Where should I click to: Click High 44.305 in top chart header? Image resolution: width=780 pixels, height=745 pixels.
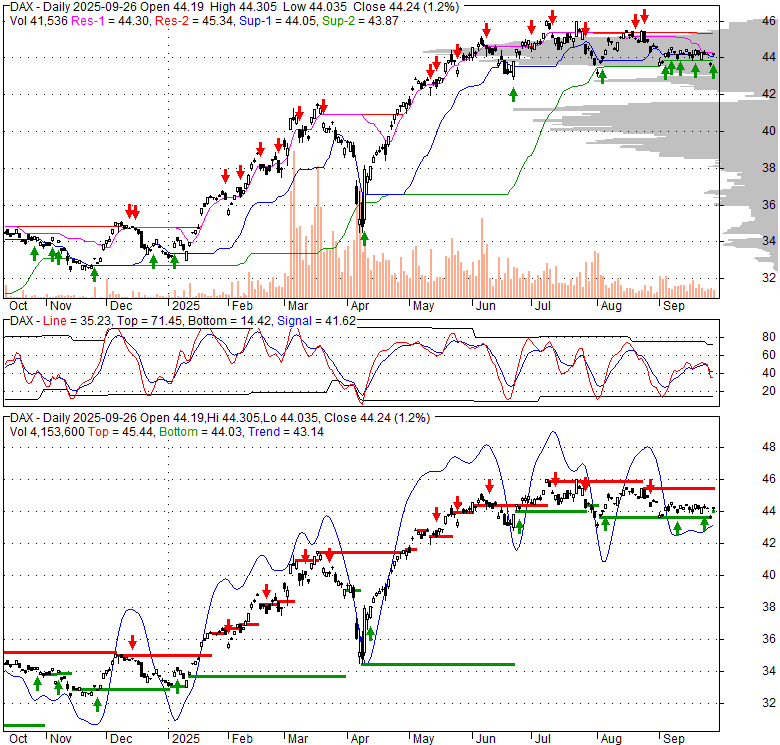pyautogui.click(x=244, y=6)
